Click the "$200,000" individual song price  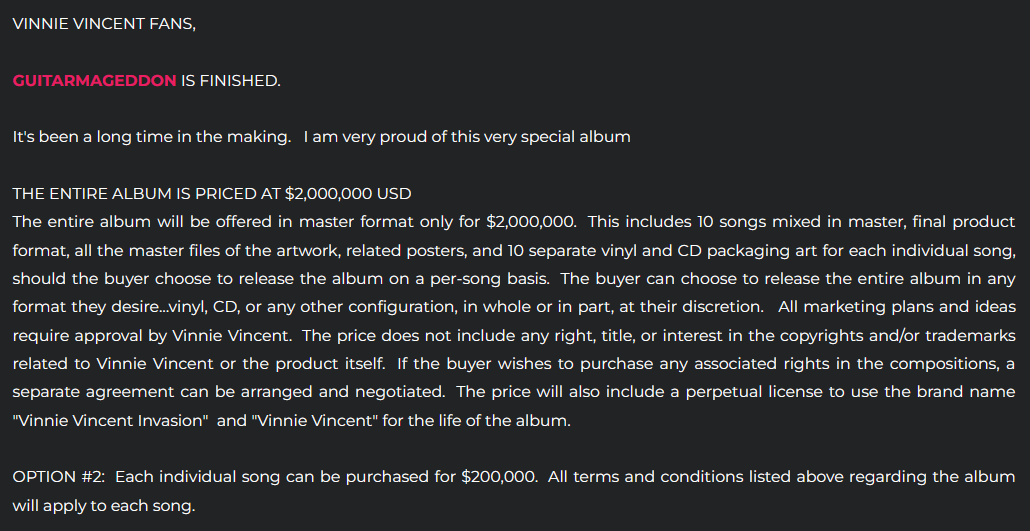498,477
